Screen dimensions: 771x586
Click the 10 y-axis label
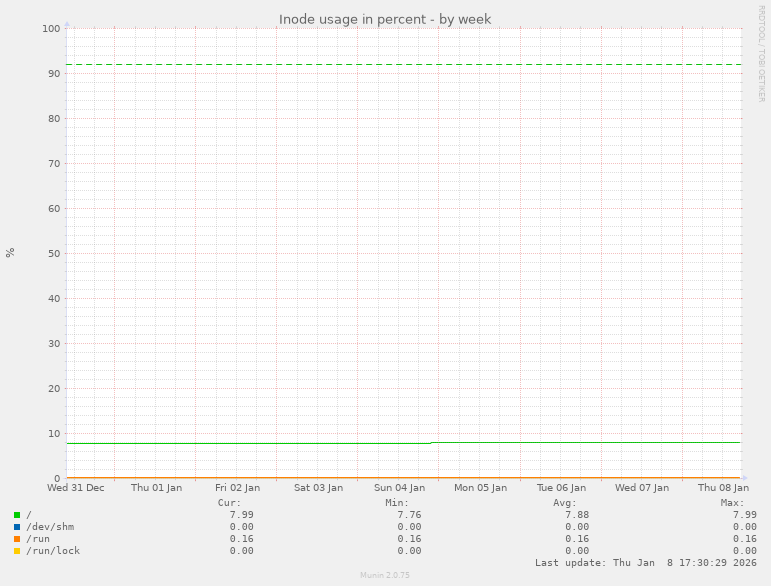coord(54,434)
